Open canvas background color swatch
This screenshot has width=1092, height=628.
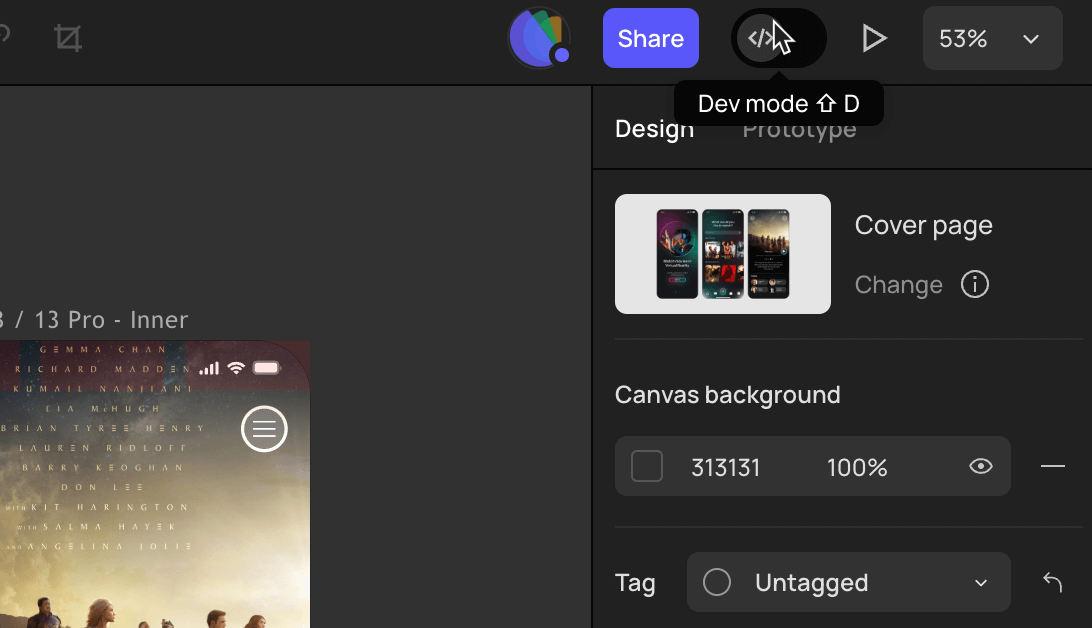[x=646, y=466]
